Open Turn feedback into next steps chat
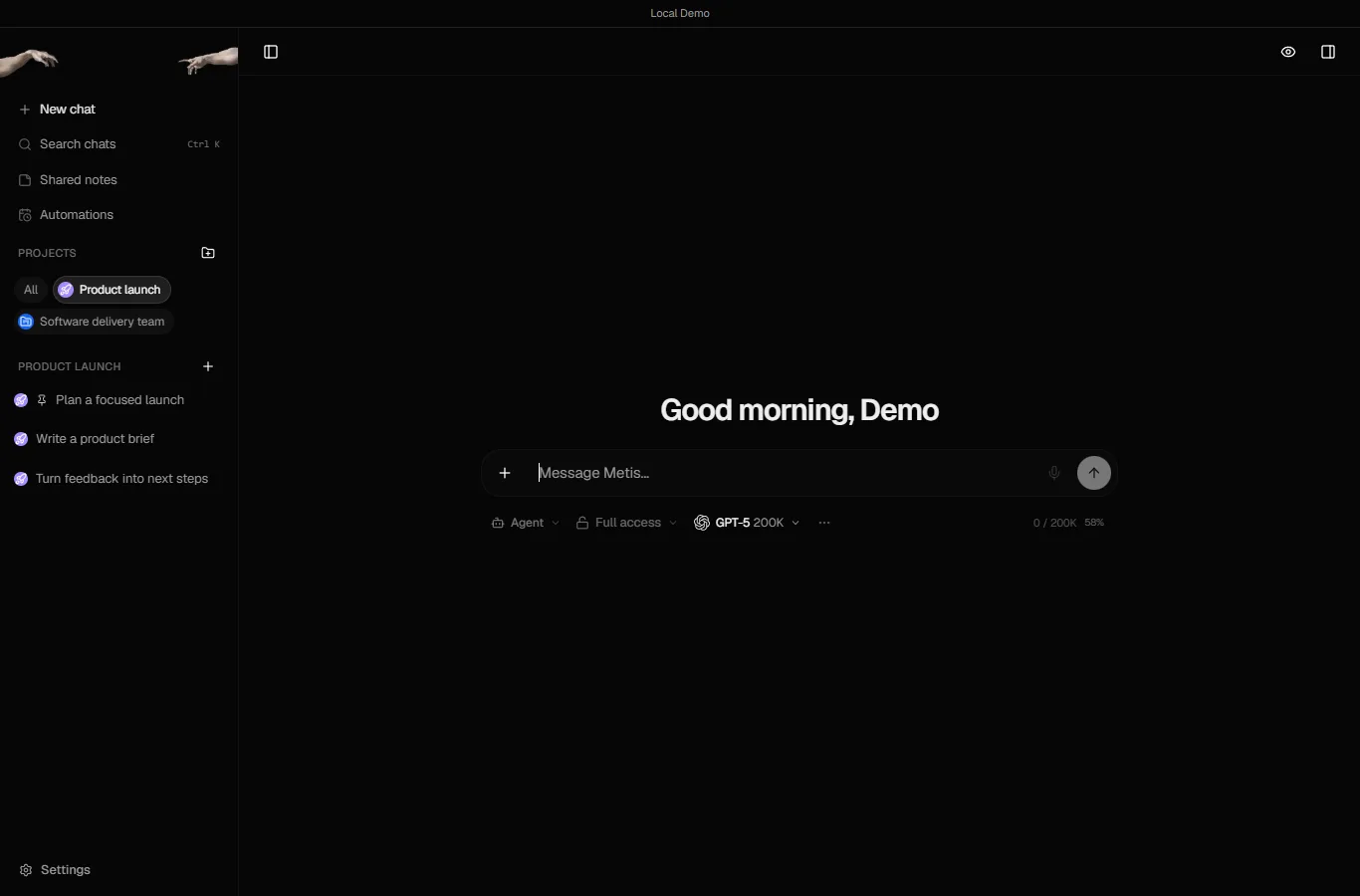 (x=118, y=479)
